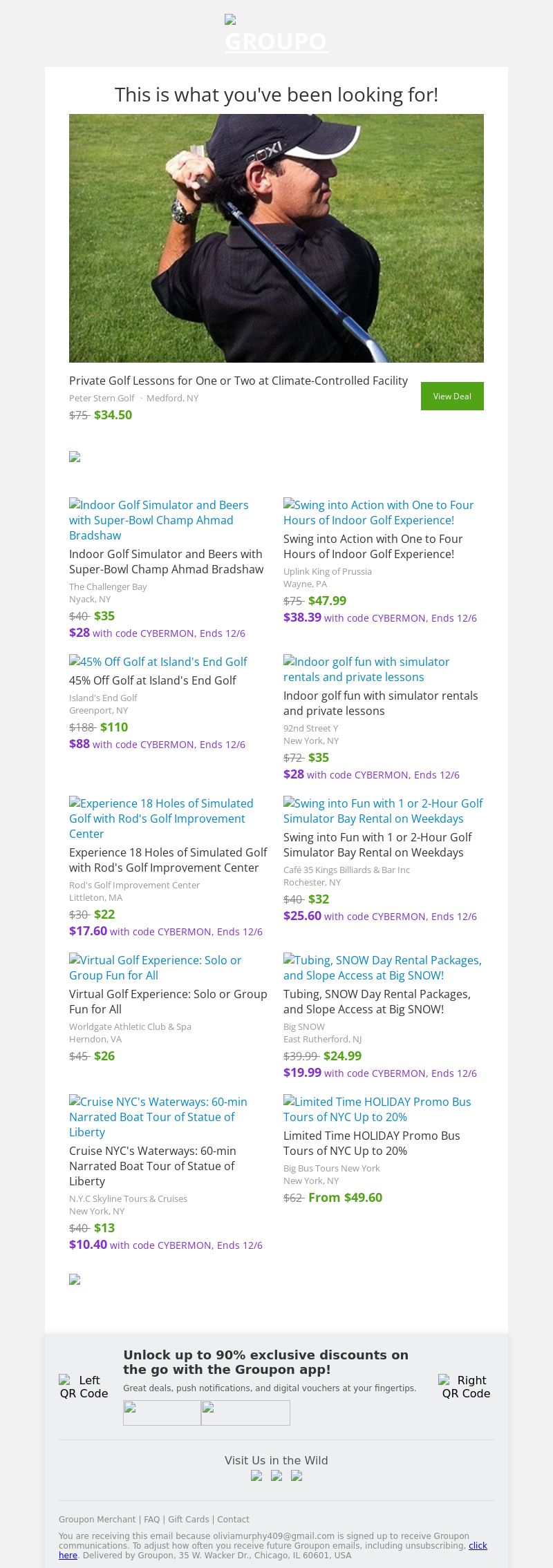Click the blue '45% Off Golf at Island's End' image link
This screenshot has height=1568, width=553.
click(x=158, y=662)
